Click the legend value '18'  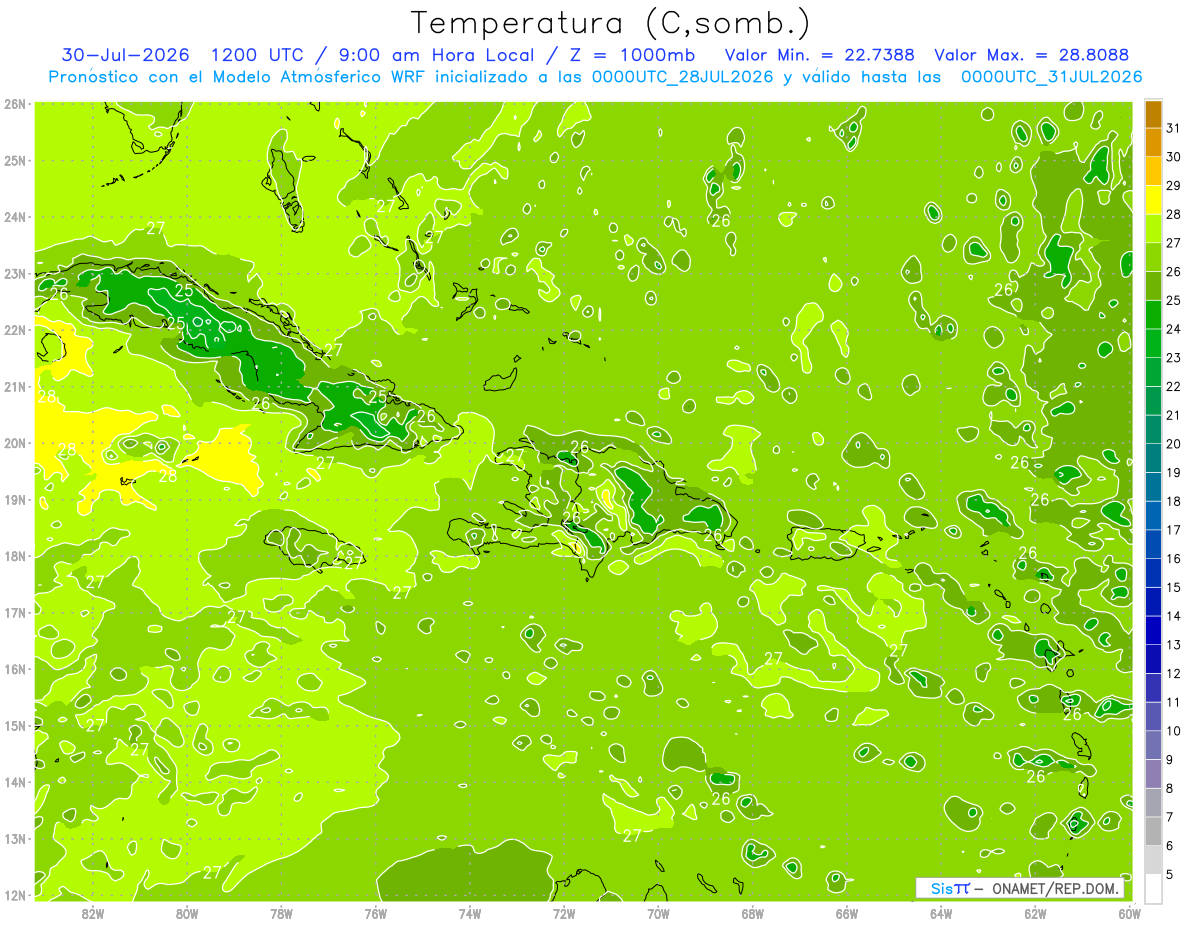[x=1174, y=501]
